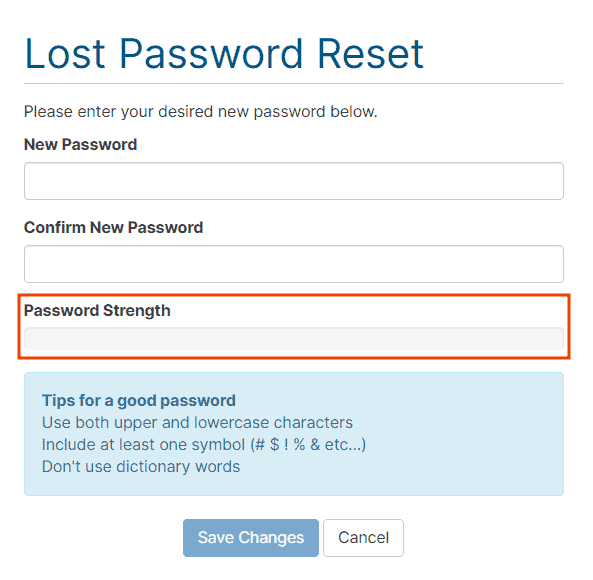
Task: Click the New Password field label
Action: tap(81, 144)
